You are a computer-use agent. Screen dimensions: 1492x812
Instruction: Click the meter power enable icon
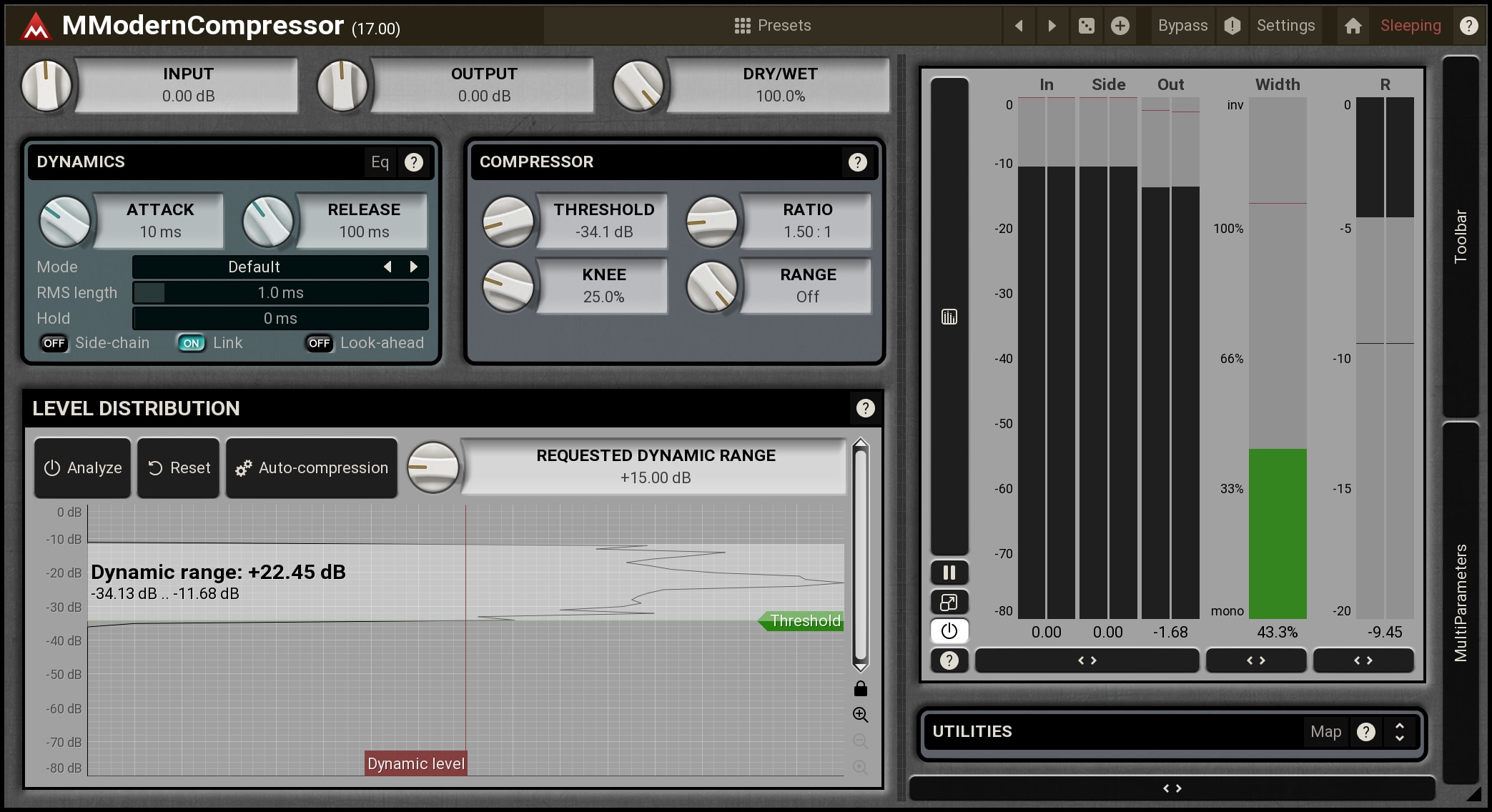pos(949,631)
